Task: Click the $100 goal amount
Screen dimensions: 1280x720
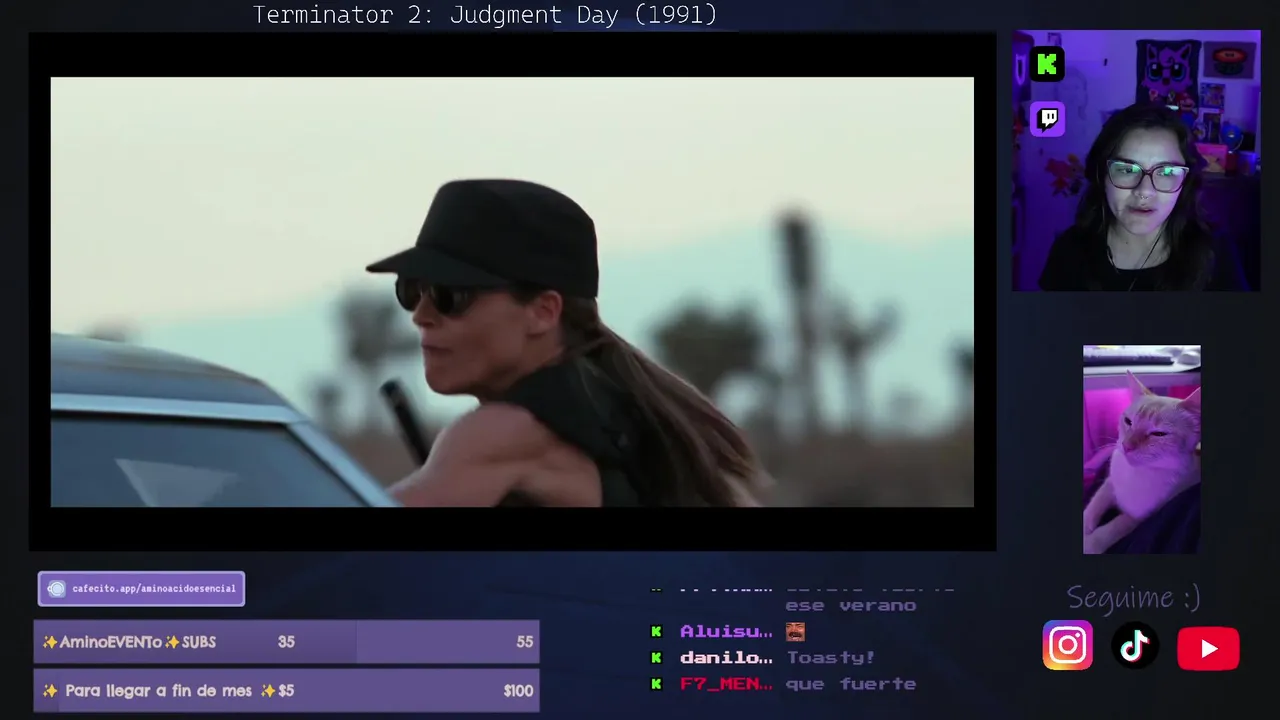Action: [x=518, y=690]
